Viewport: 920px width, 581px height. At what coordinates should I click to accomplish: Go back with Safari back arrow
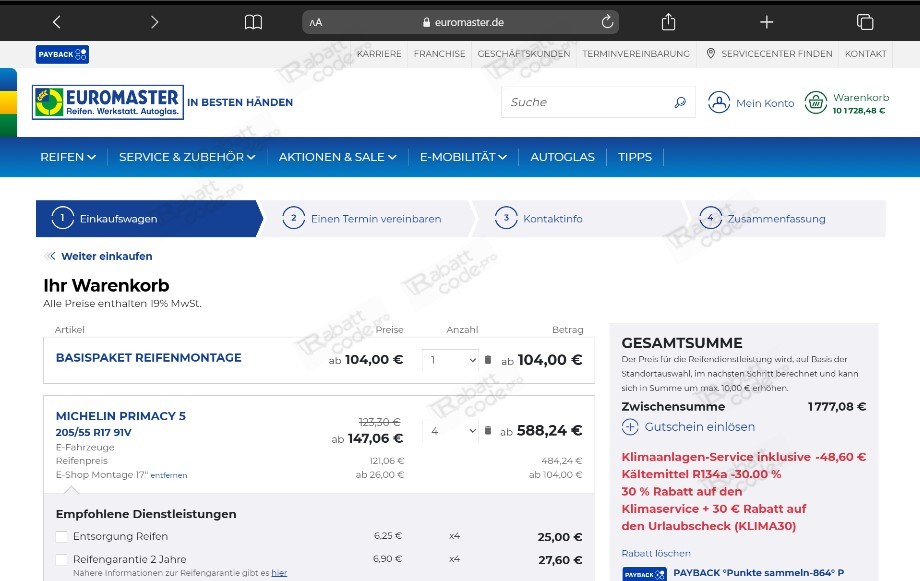coord(56,22)
